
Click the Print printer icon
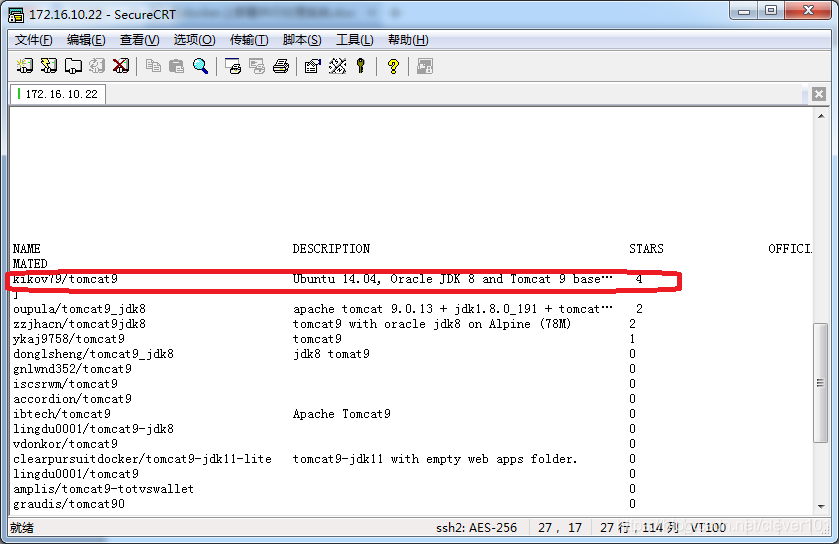point(281,66)
